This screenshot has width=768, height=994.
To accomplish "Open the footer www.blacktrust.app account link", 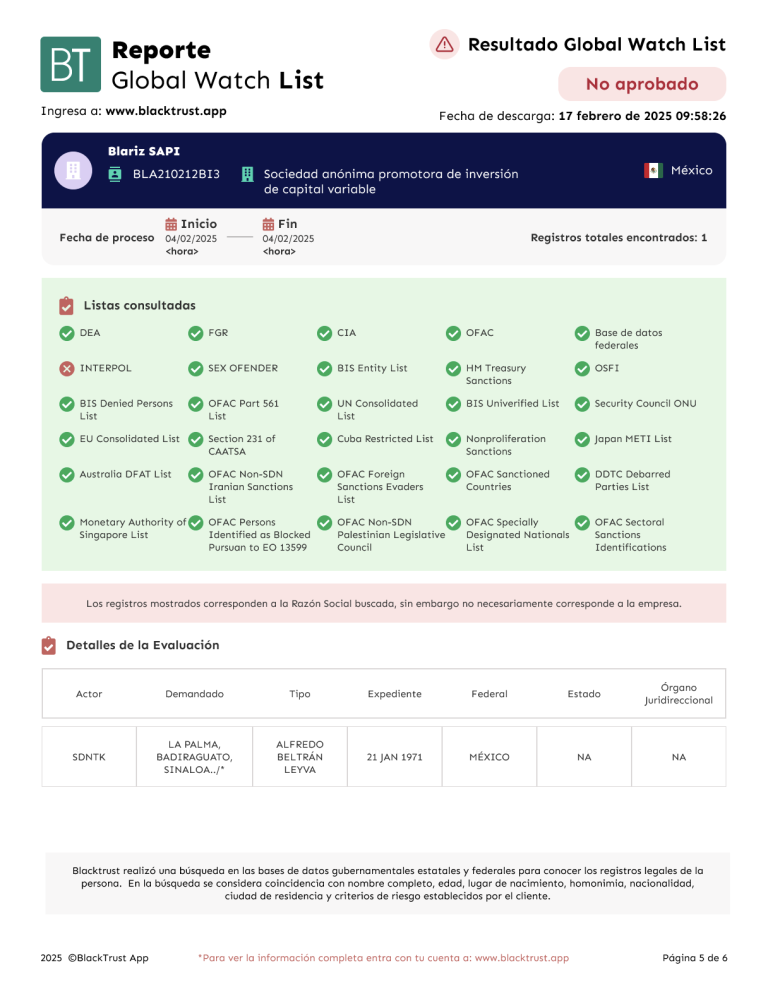I will point(522,958).
